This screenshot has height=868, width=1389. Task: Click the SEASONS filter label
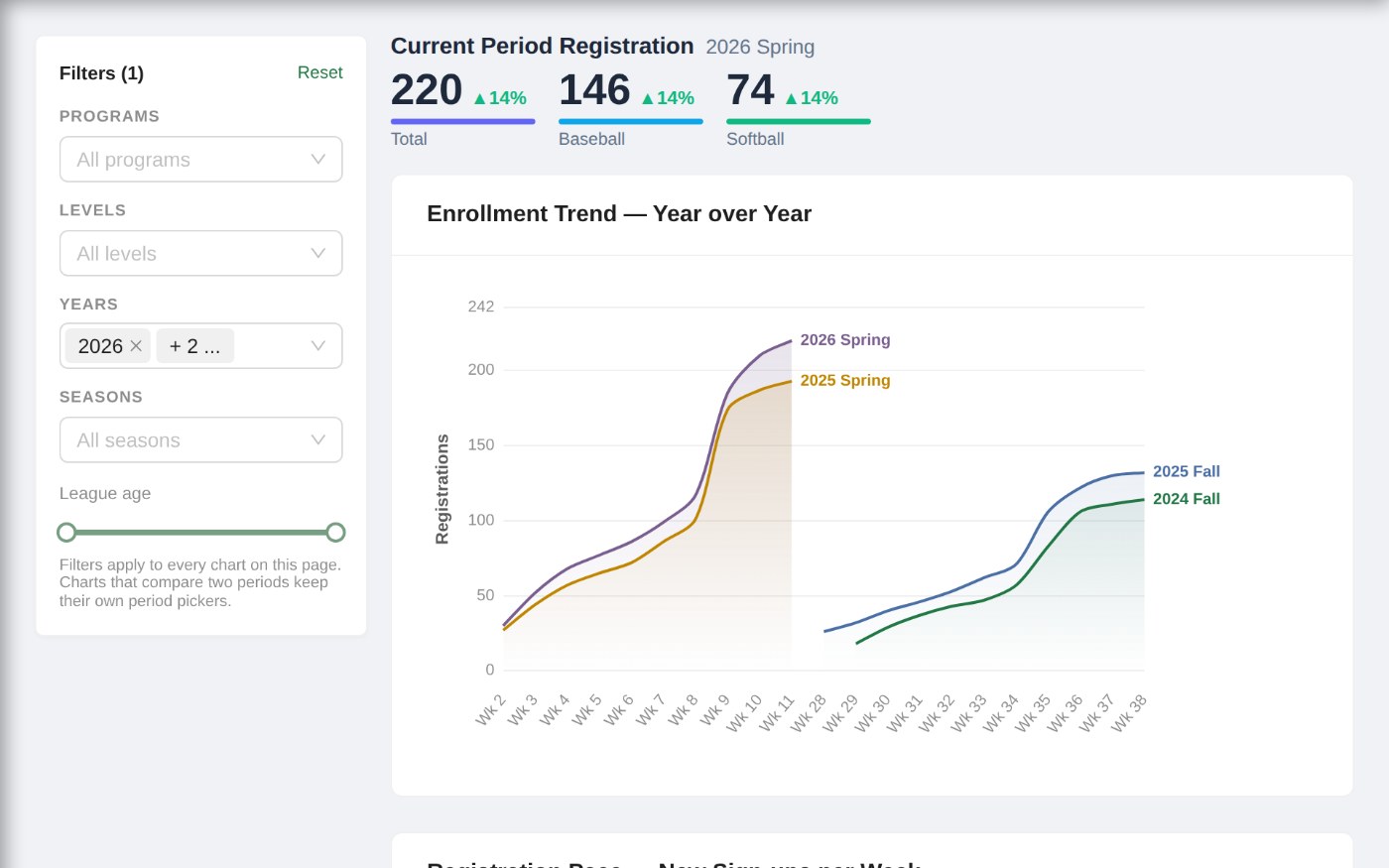101,397
